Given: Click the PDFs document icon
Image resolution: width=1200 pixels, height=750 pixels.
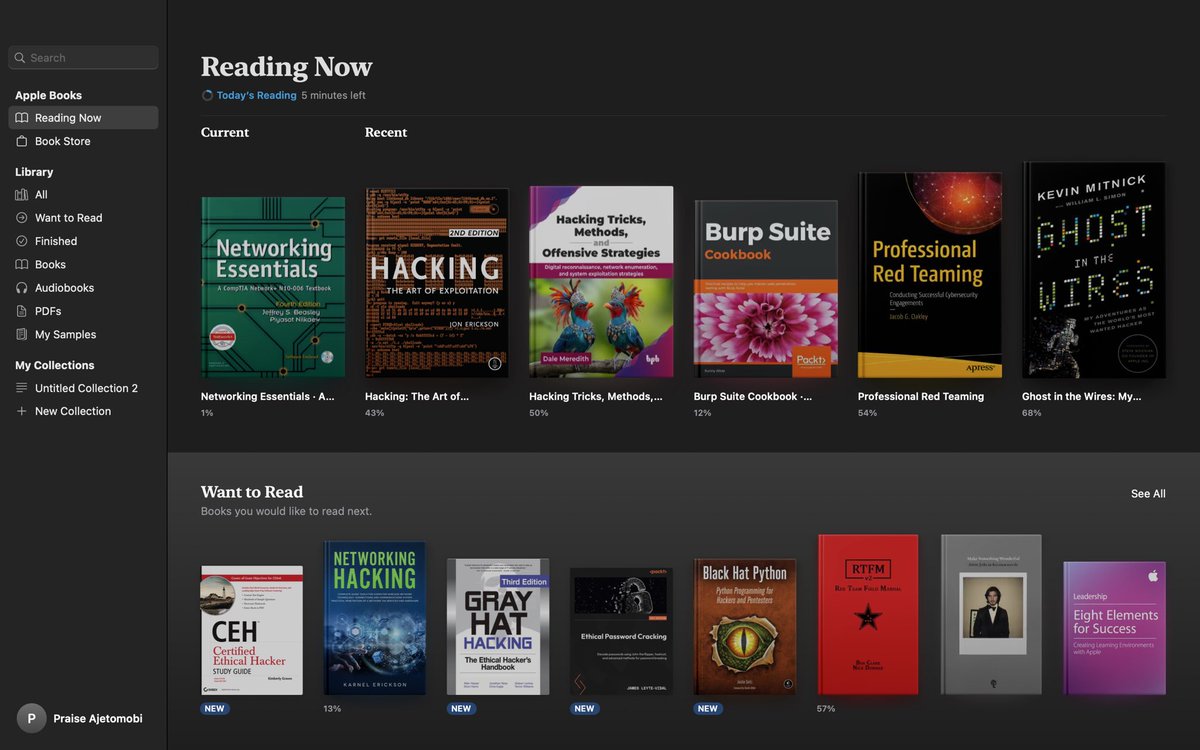Looking at the screenshot, I should [x=22, y=311].
